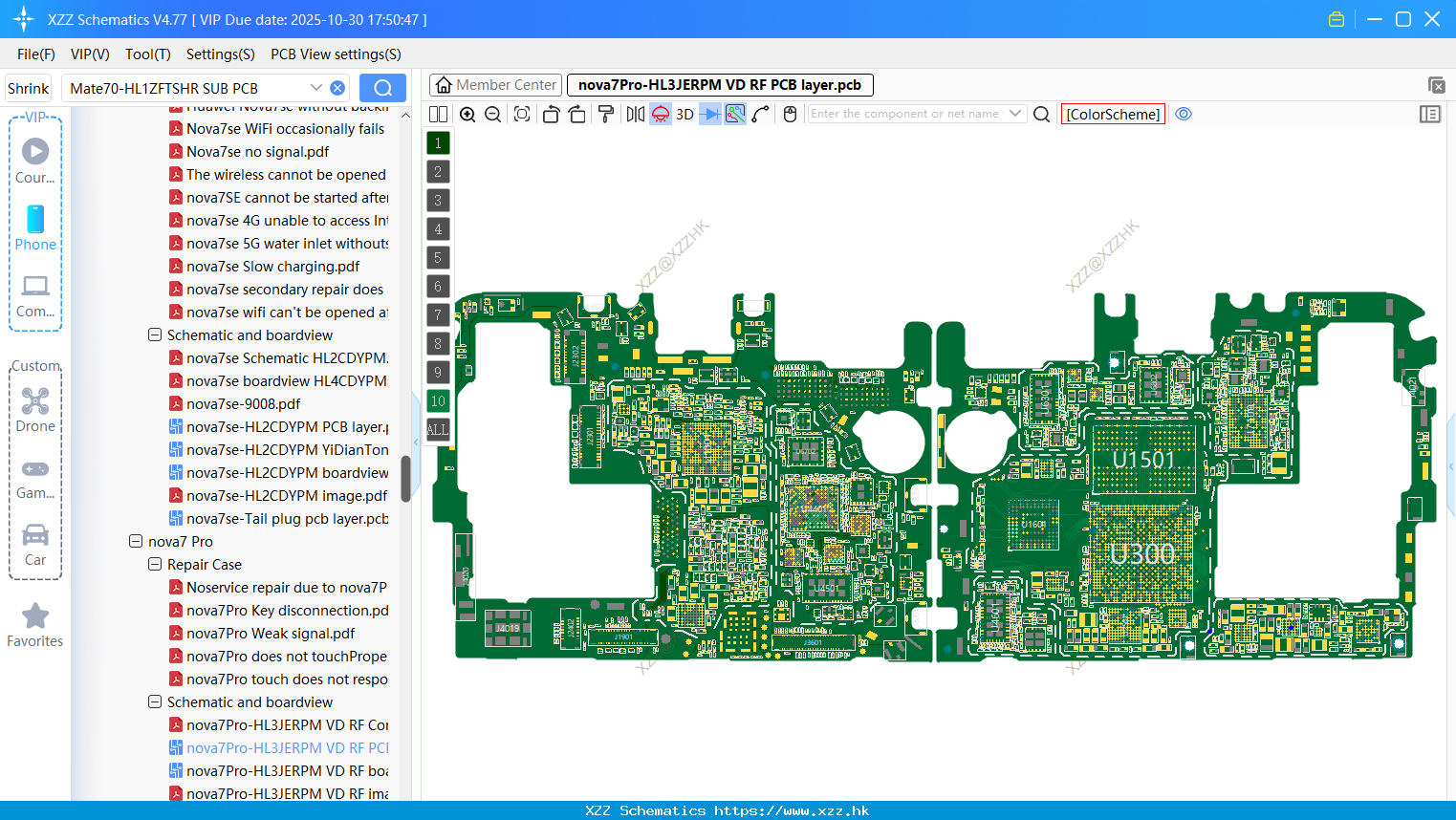Viewport: 1456px width, 820px height.
Task: Switch to the 3D view
Action: pyautogui.click(x=685, y=114)
